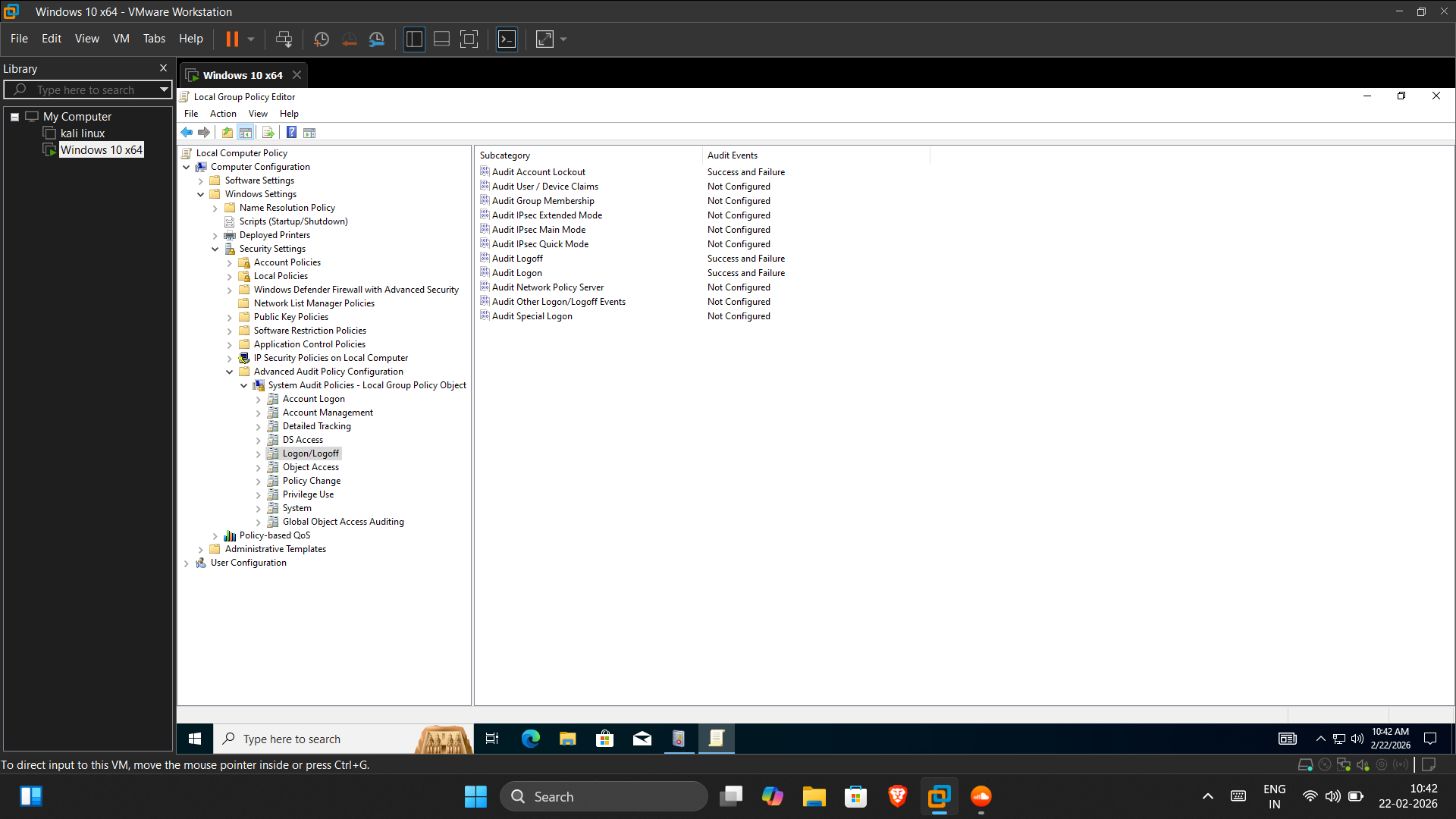
Task: Click Send Ctrl+Alt+Del icon in VMware toolbar
Action: pos(284,39)
